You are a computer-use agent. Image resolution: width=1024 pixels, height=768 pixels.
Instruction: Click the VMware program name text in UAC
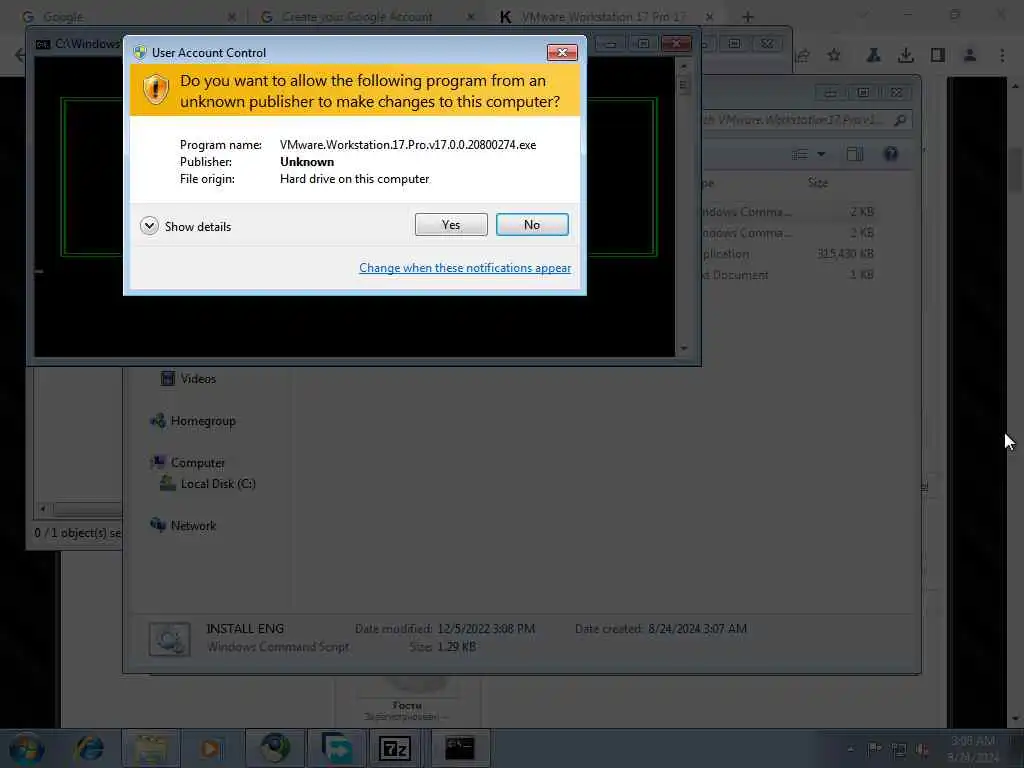408,145
